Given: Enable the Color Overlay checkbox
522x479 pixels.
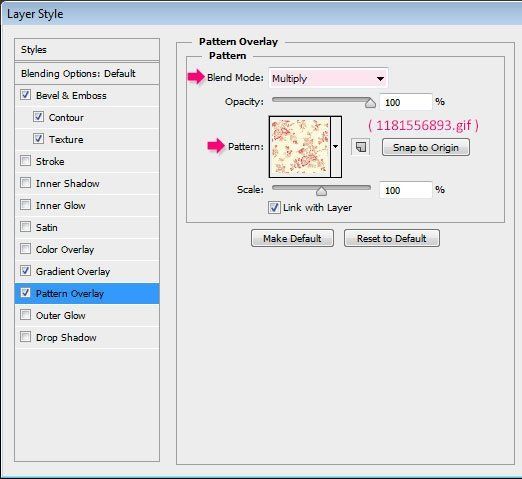Looking at the screenshot, I should point(25,249).
